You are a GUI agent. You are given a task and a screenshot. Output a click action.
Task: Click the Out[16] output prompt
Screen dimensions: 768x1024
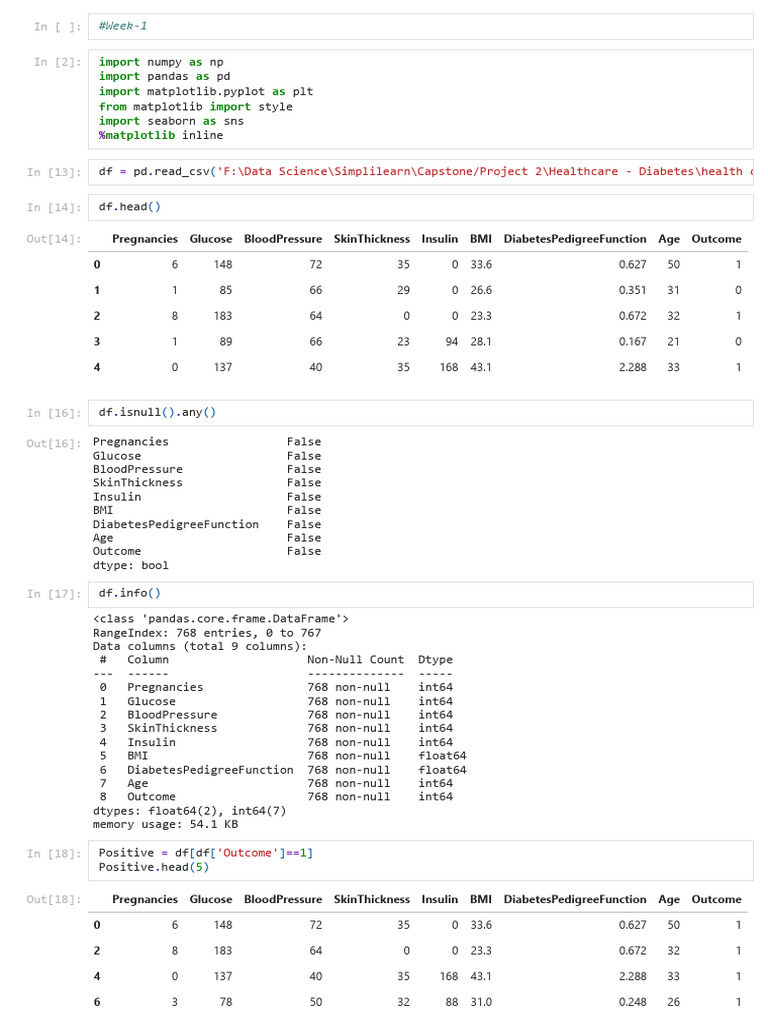coord(54,442)
